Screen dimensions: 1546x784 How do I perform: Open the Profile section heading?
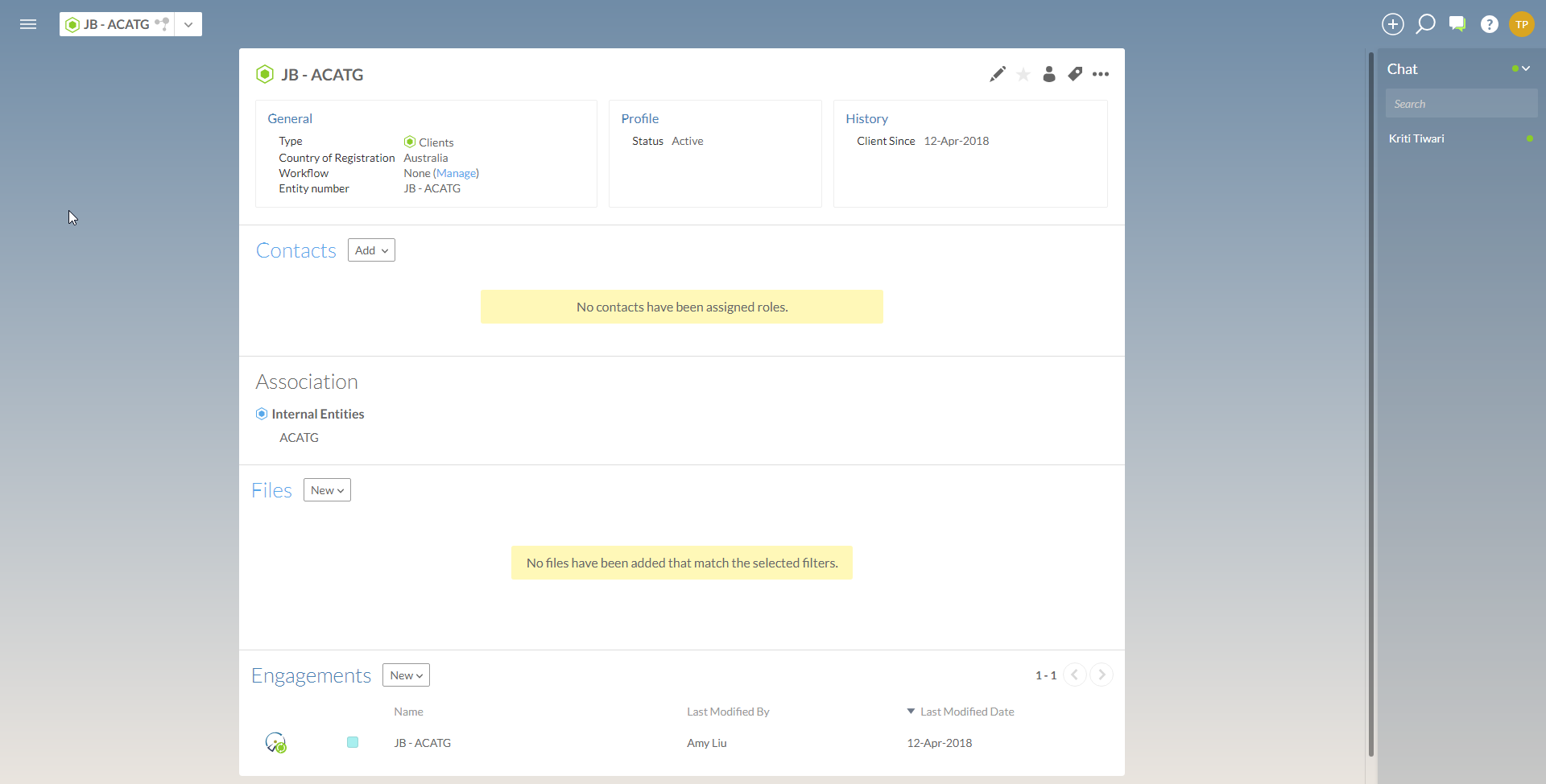pos(640,118)
